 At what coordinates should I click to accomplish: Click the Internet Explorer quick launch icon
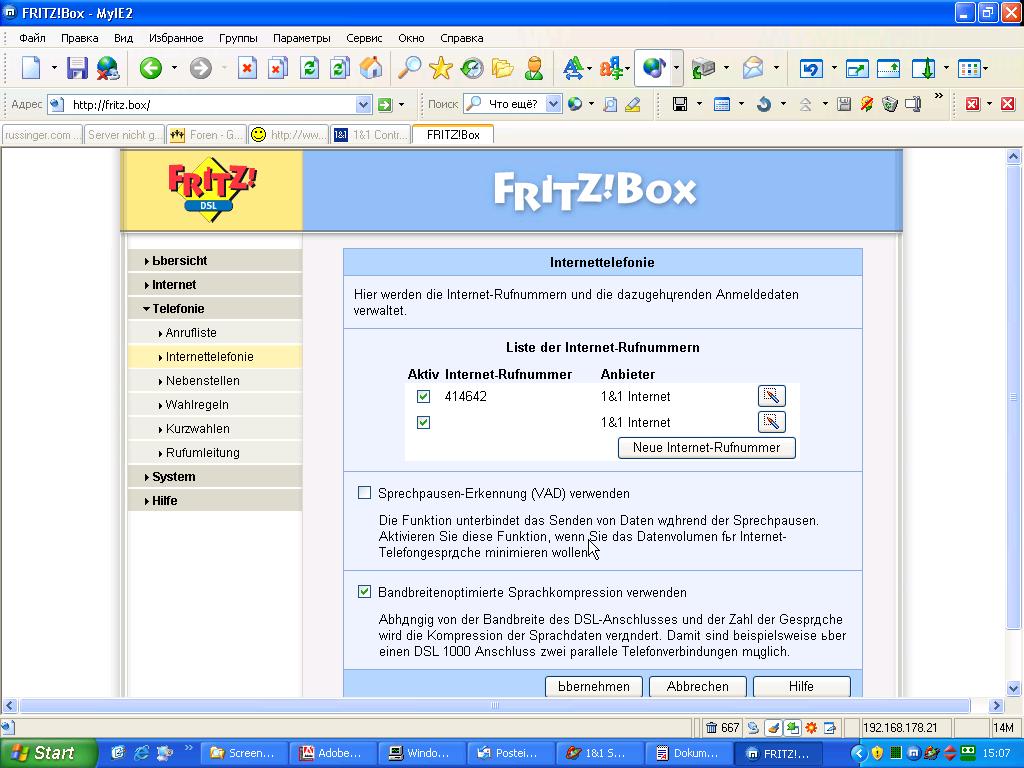[142, 753]
